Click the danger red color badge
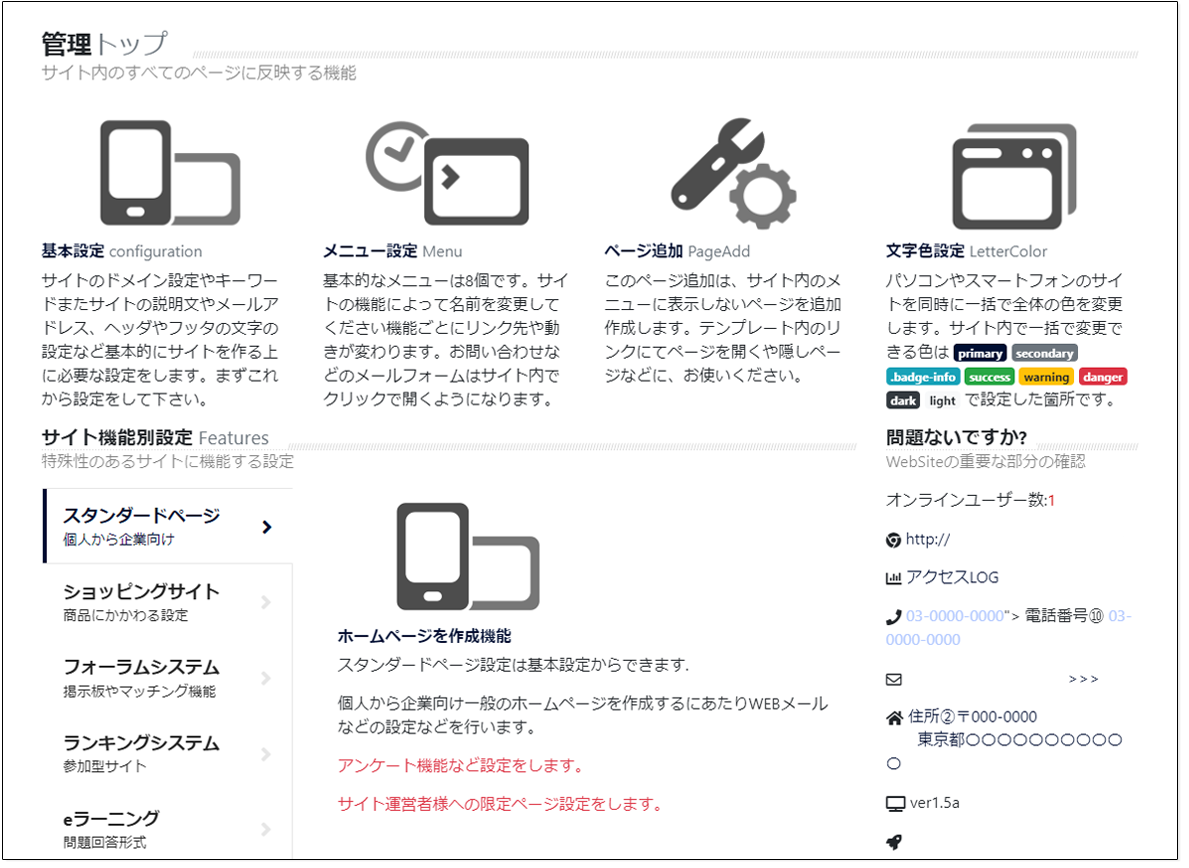The height and width of the screenshot is (868, 1189). click(x=1102, y=377)
